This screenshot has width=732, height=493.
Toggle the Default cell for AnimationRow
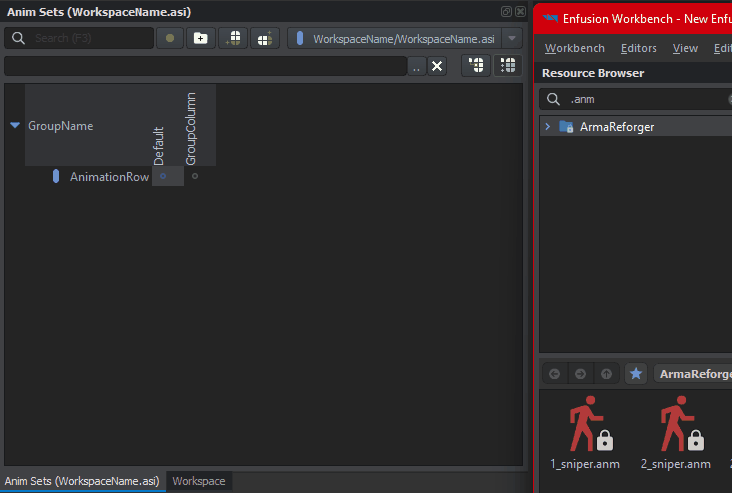(163, 176)
